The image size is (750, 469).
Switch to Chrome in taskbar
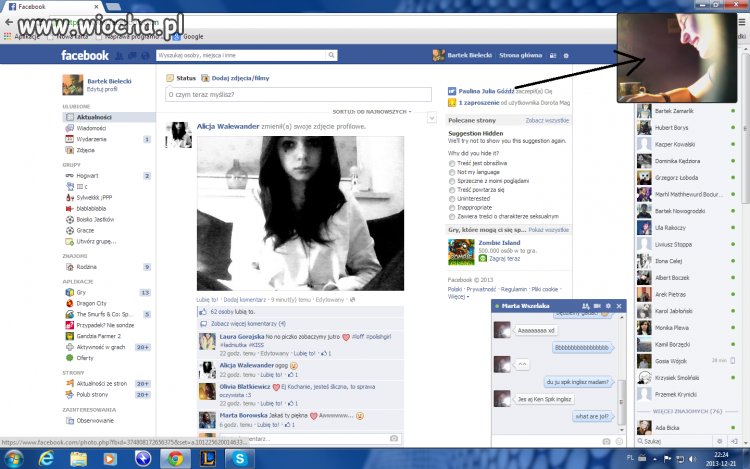175,459
